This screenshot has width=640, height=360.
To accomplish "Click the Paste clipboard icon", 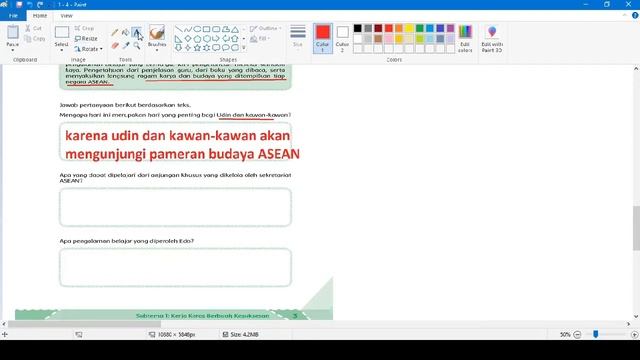I will 13,32.
